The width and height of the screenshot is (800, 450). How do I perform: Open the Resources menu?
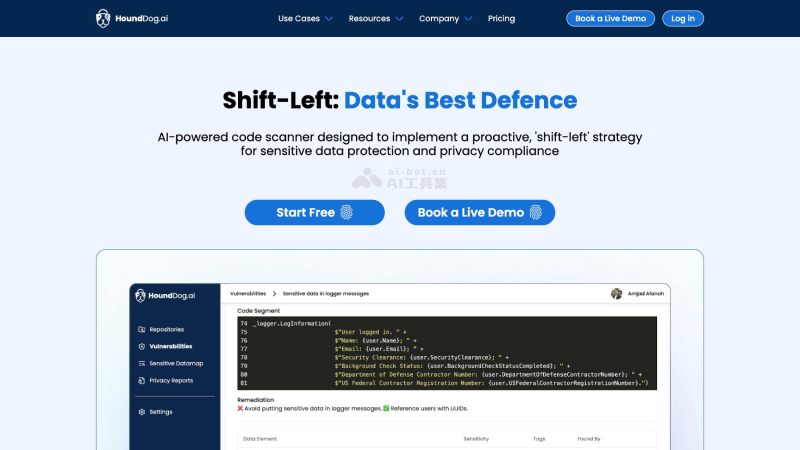369,18
